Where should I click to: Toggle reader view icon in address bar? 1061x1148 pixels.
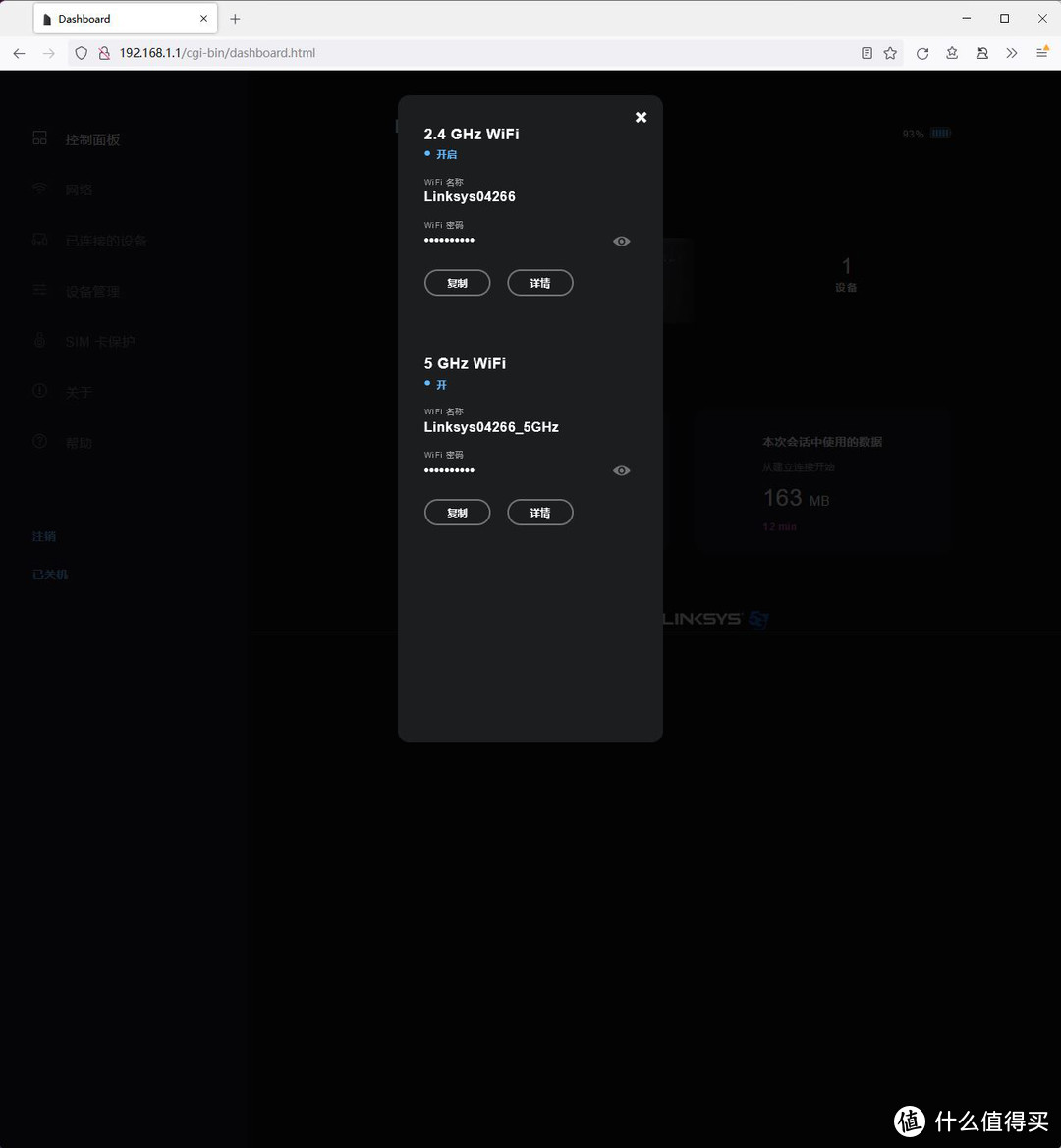click(x=866, y=53)
